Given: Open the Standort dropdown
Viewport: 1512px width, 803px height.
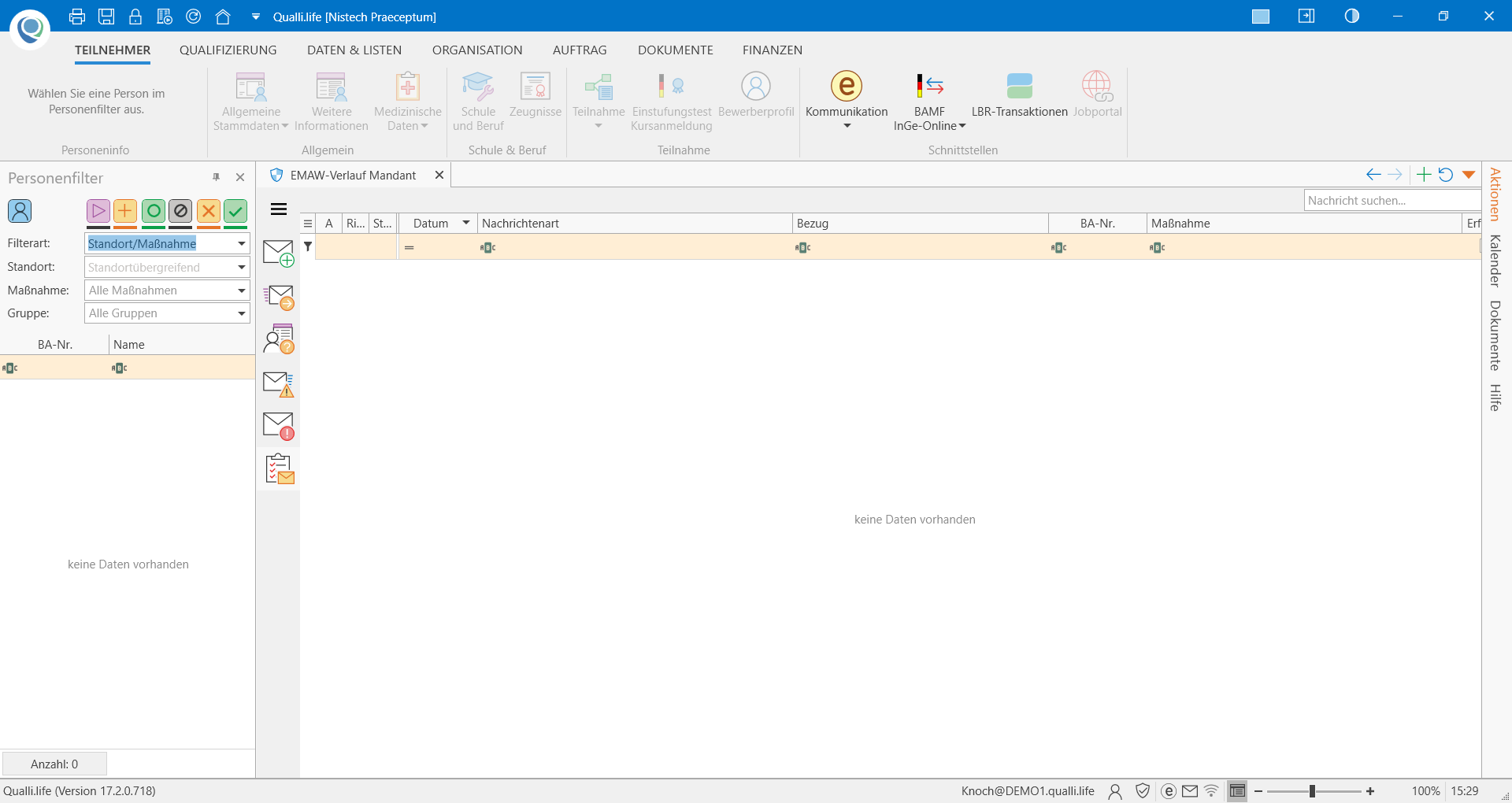Looking at the screenshot, I should (242, 268).
